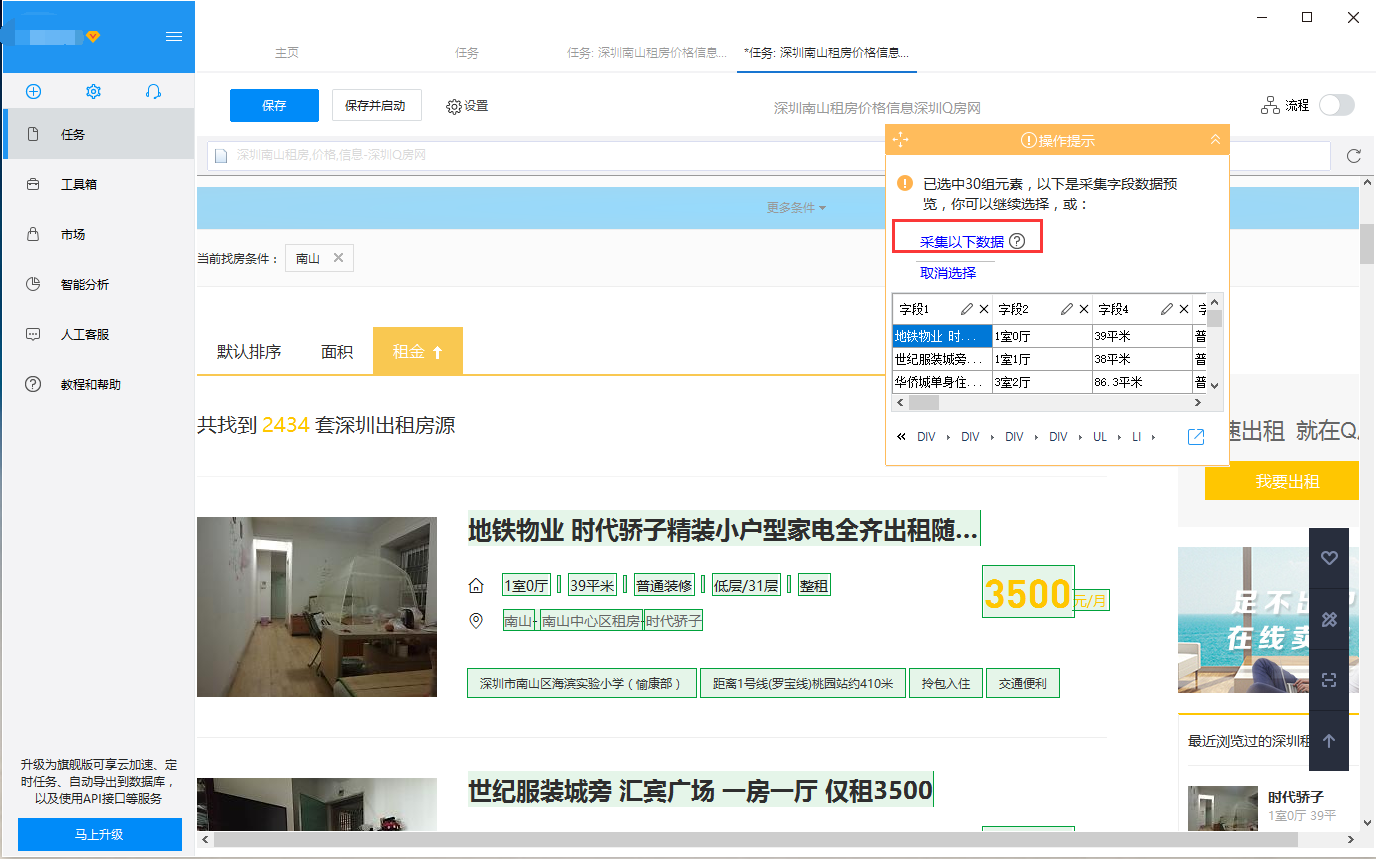The width and height of the screenshot is (1376, 859).
Task: Open task 设置 with the gear
Action: click(467, 106)
